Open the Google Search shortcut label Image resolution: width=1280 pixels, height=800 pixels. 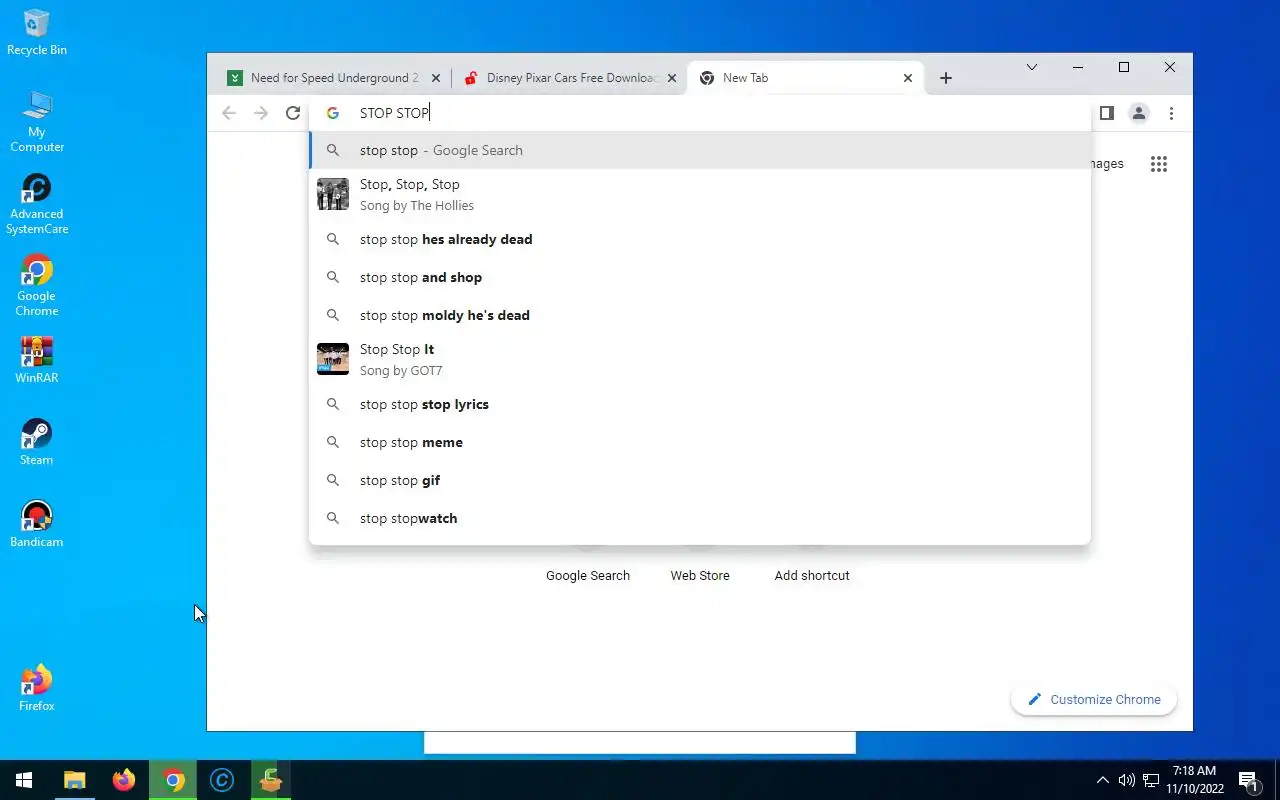(x=588, y=576)
